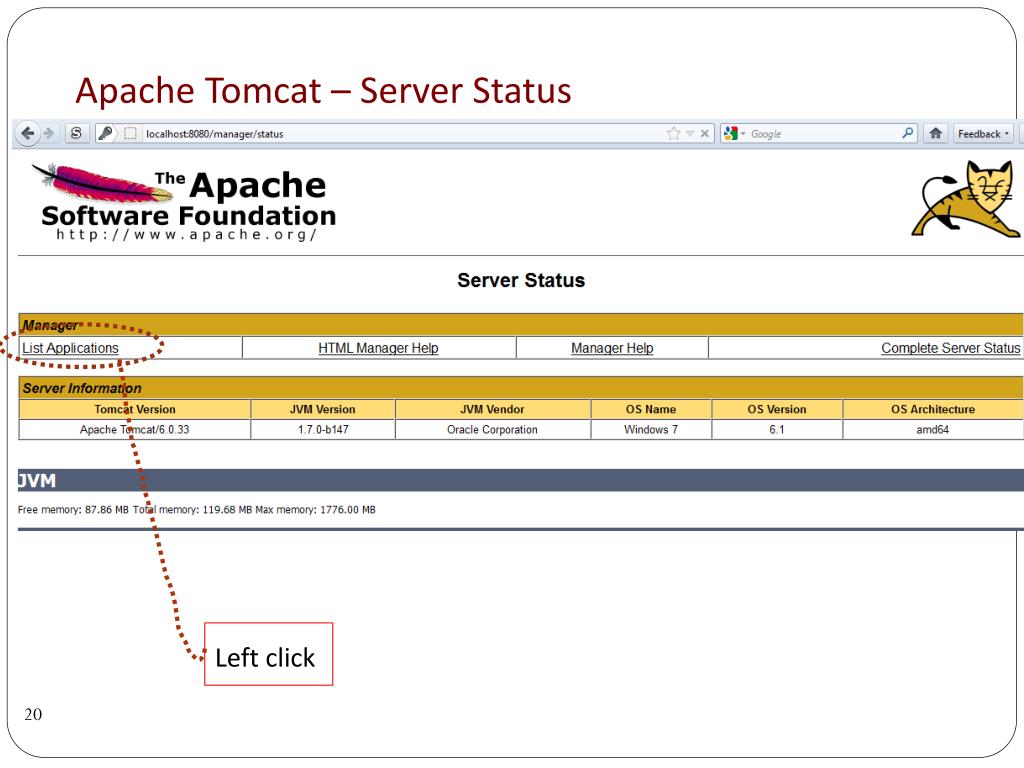Click the key icon beside address bar

coord(105,133)
